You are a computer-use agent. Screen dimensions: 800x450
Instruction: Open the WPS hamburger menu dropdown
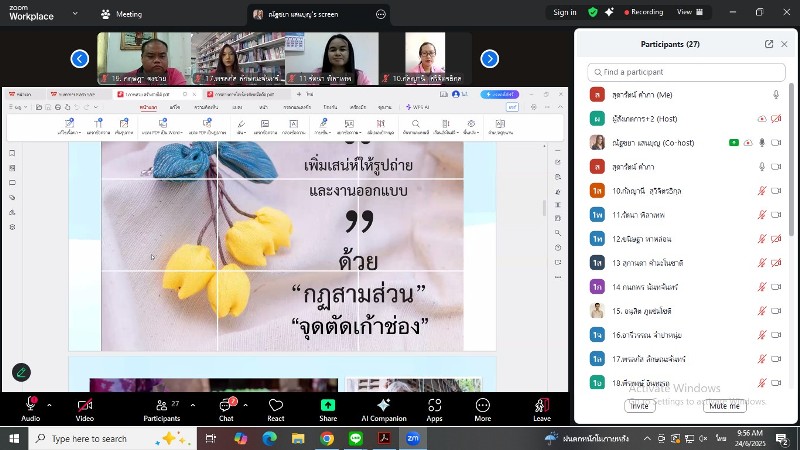click(17, 107)
